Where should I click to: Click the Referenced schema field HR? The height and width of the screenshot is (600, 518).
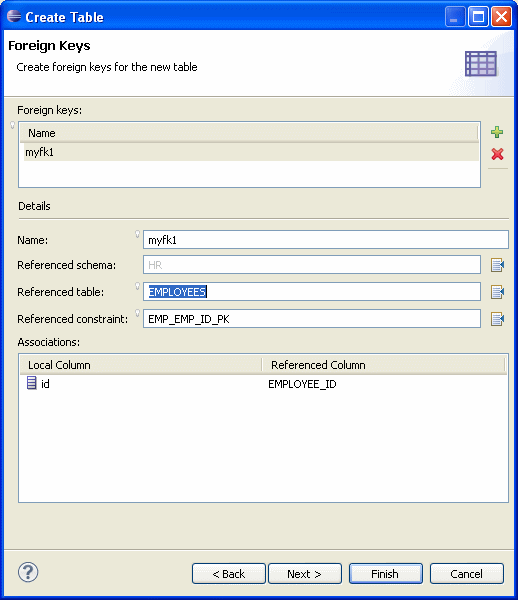[312, 265]
